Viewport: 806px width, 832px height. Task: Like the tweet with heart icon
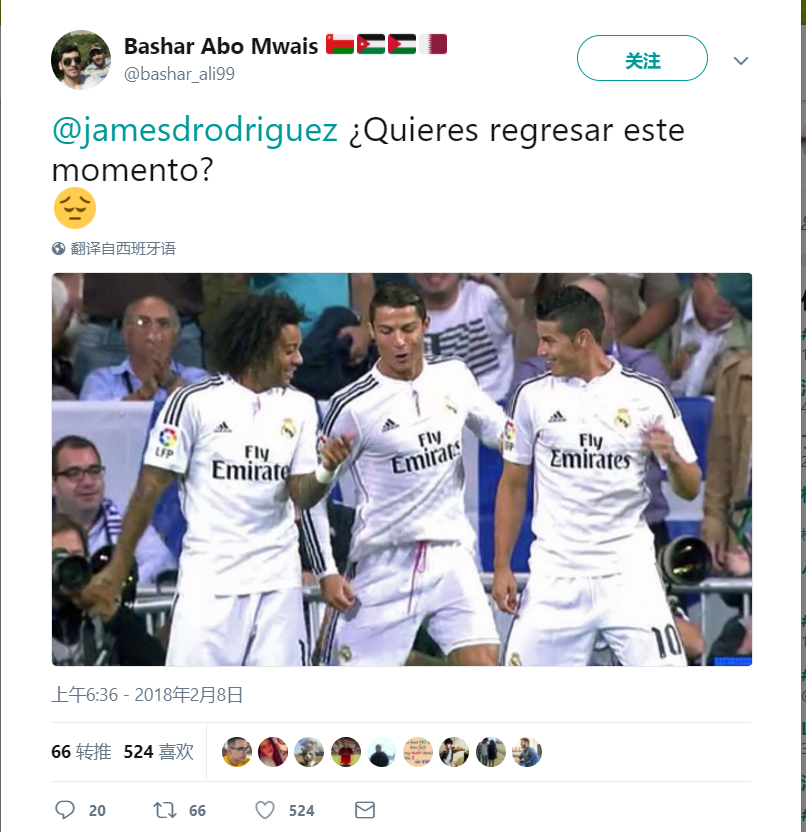click(x=265, y=810)
